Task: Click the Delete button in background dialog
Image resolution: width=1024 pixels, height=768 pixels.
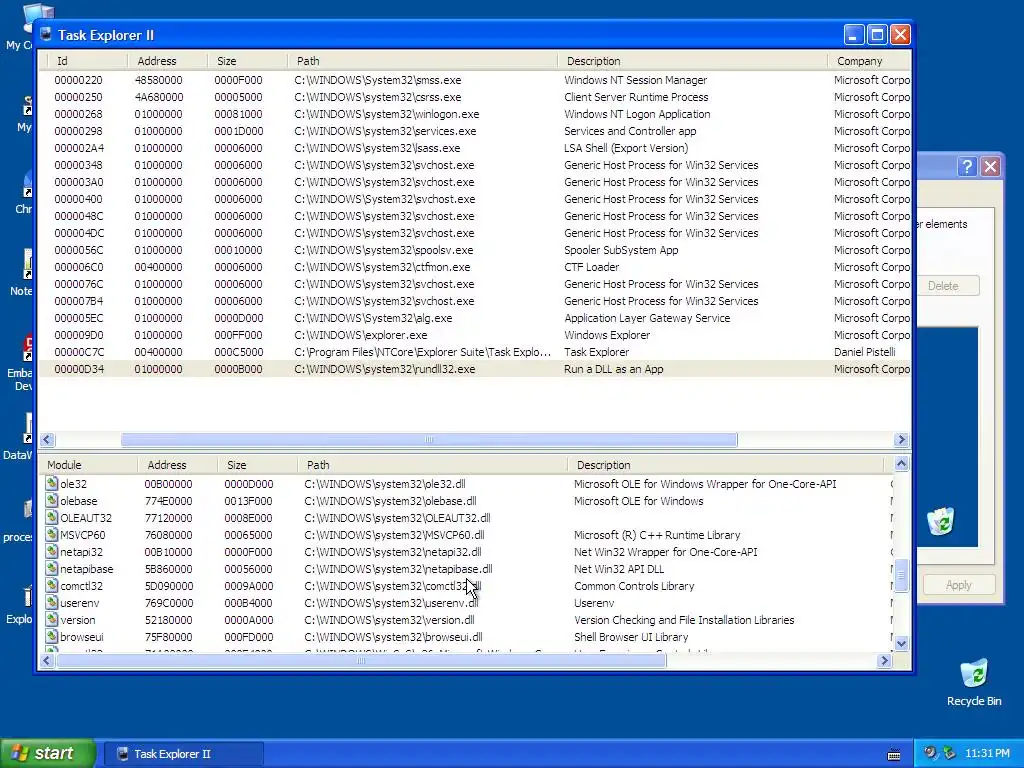Action: point(947,285)
